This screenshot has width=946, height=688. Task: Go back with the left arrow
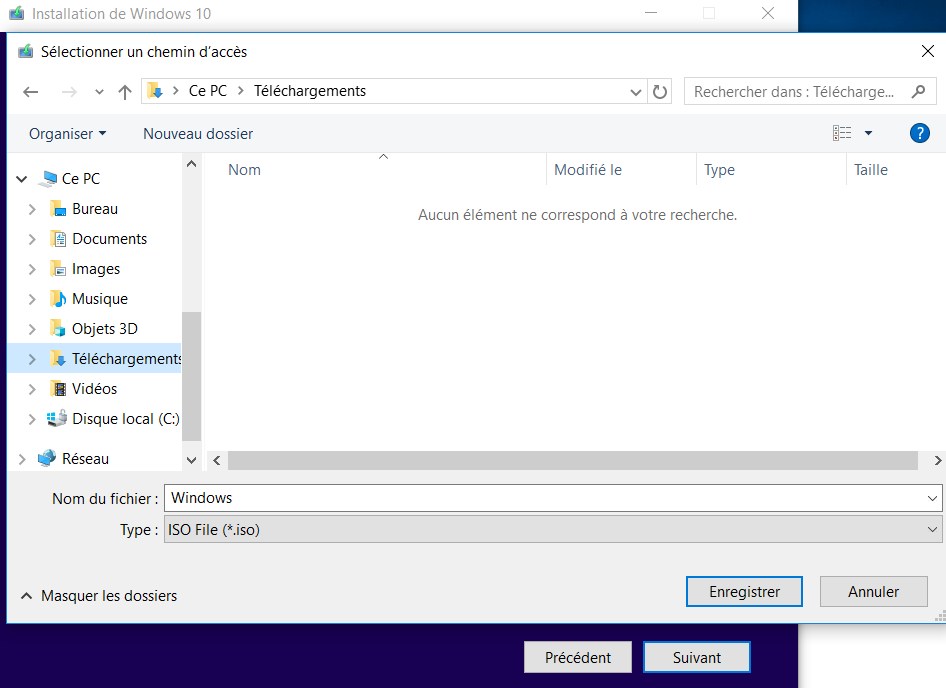[x=31, y=92]
